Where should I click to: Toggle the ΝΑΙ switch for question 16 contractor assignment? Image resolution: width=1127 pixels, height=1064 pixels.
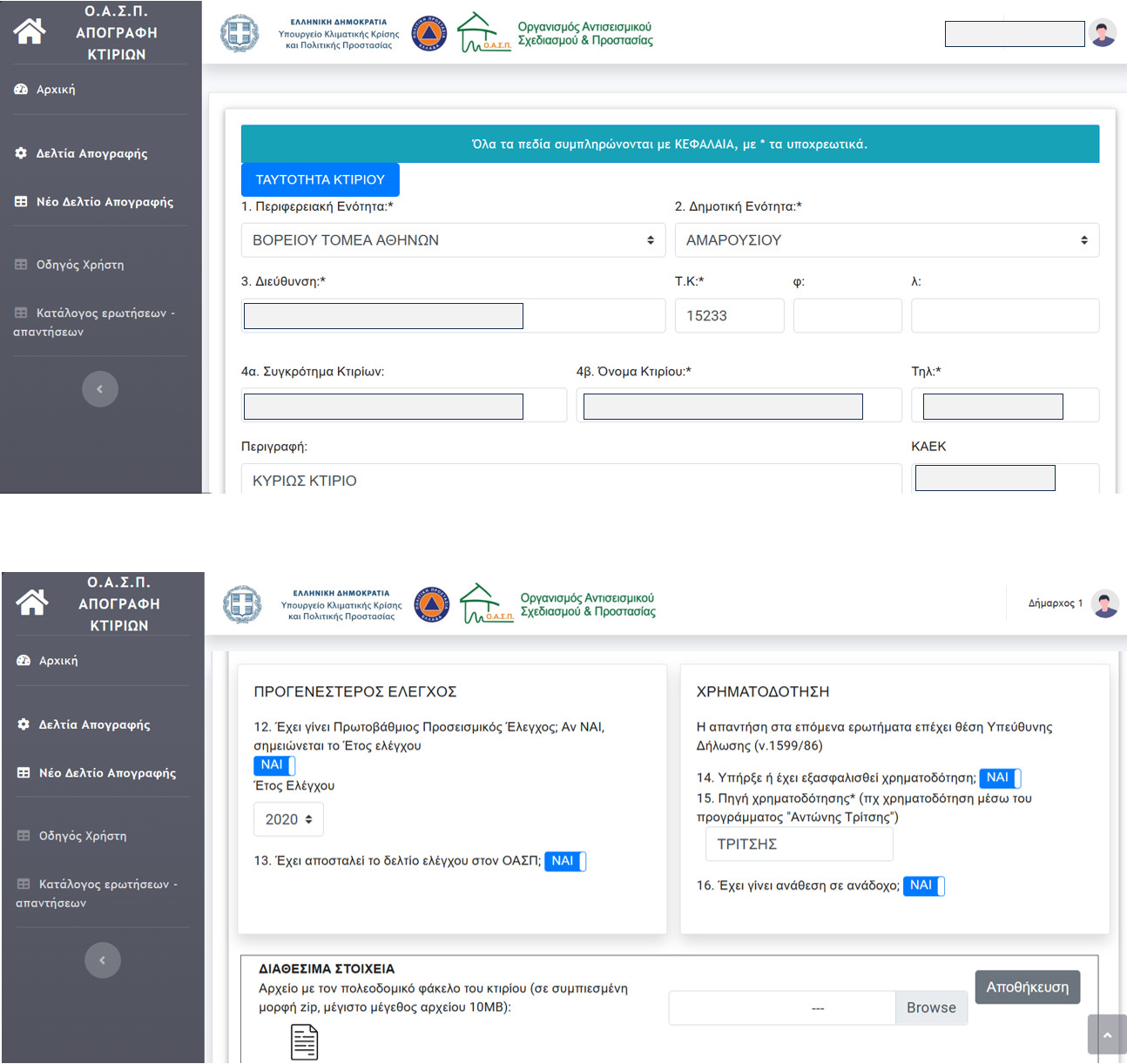[x=923, y=886]
